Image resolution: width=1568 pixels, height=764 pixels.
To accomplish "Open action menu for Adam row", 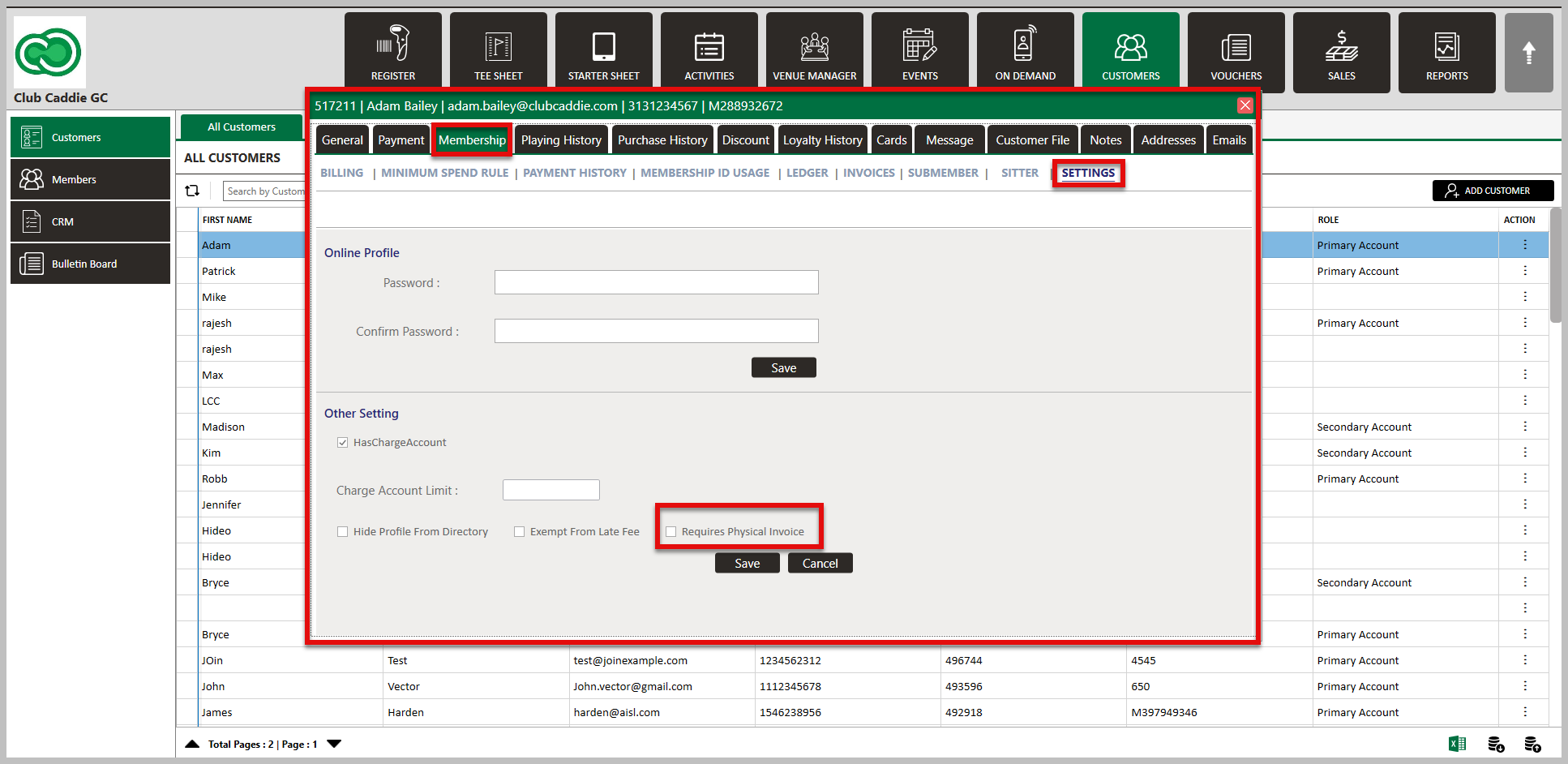I will pos(1525,245).
